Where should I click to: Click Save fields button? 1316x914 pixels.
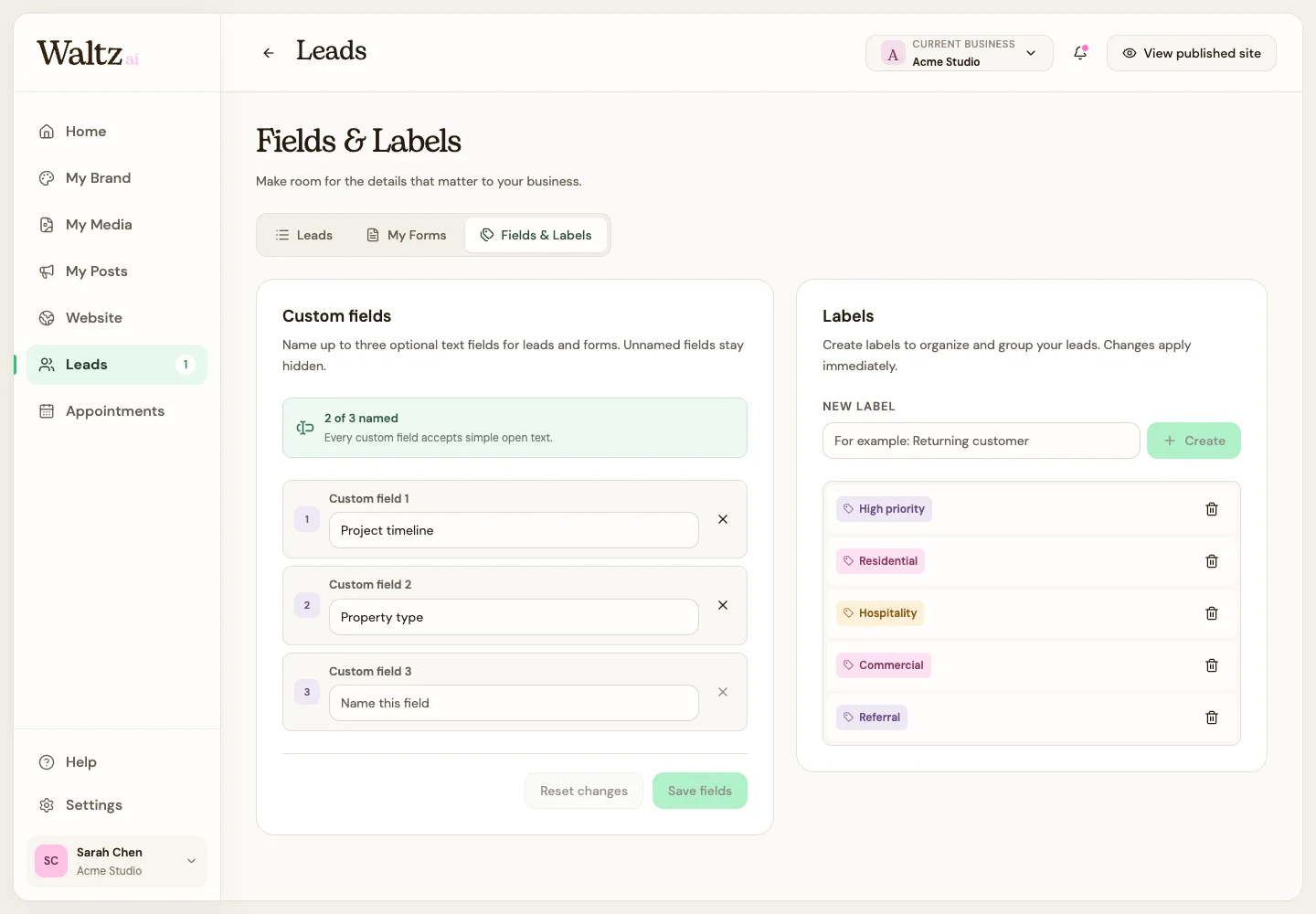[x=700, y=791]
